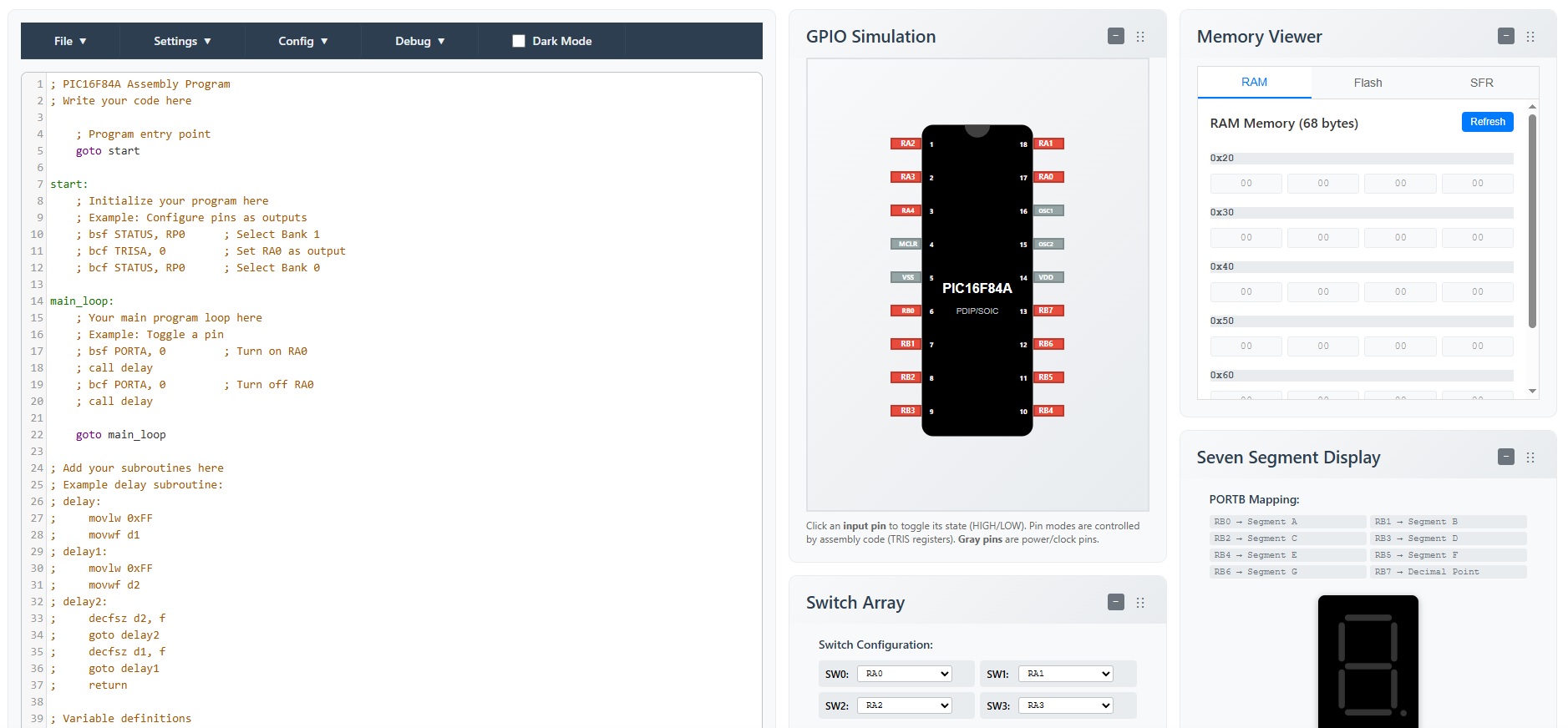
Task: Open the SW0 pin dropdown
Action: coord(904,674)
